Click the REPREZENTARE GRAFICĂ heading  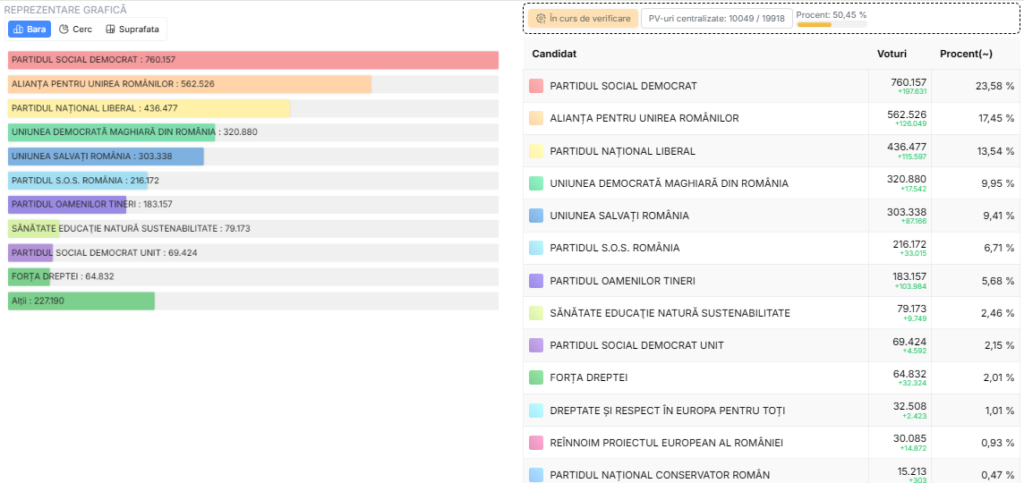click(65, 10)
